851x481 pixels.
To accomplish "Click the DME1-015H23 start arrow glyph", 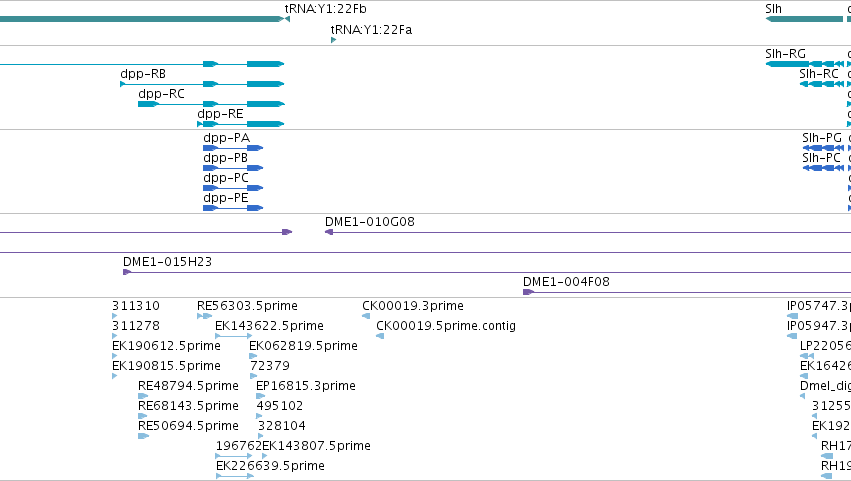I will point(126,272).
